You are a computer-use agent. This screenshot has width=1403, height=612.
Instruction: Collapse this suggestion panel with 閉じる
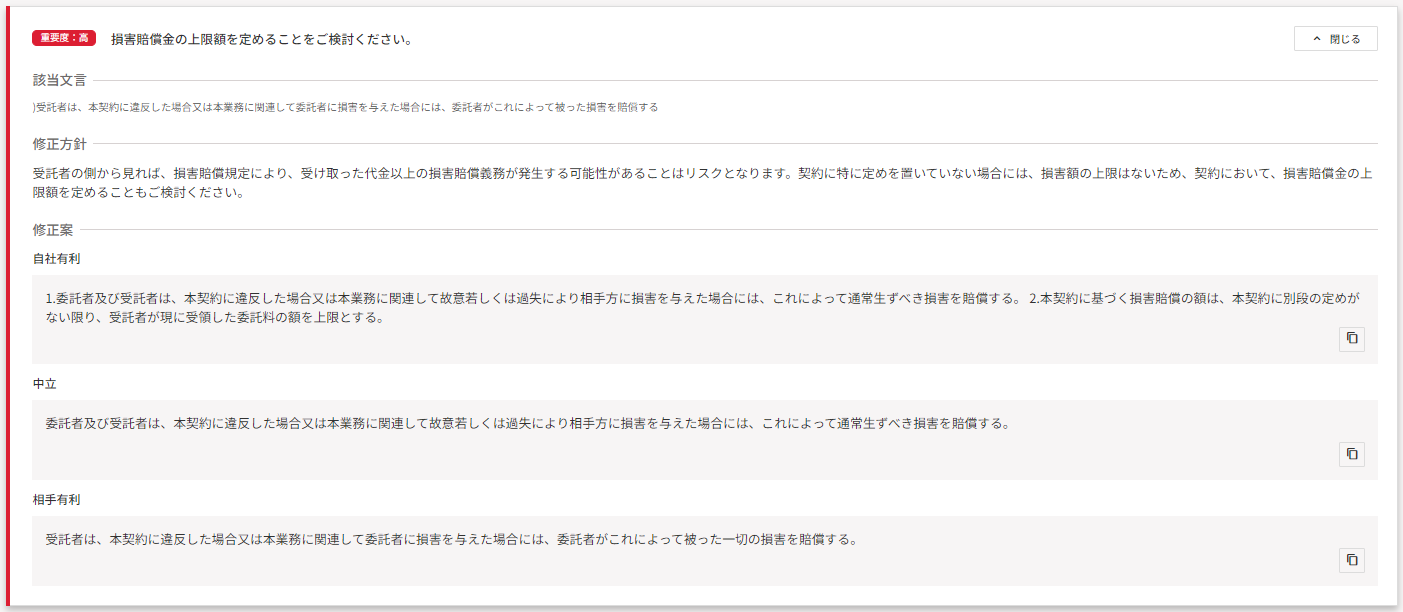(1335, 38)
